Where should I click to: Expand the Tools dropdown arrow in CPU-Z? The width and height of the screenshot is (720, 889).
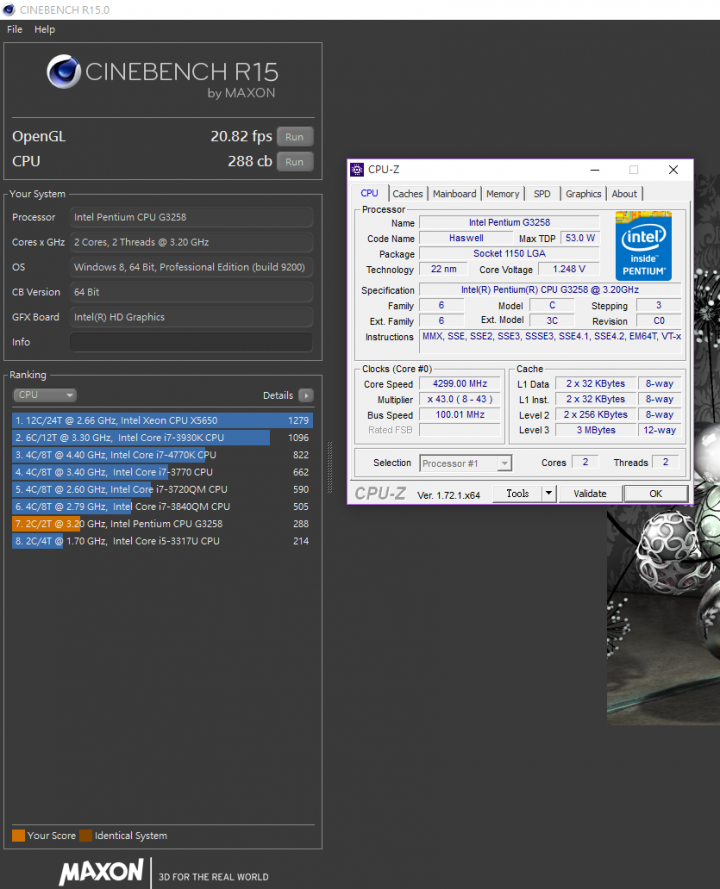549,494
